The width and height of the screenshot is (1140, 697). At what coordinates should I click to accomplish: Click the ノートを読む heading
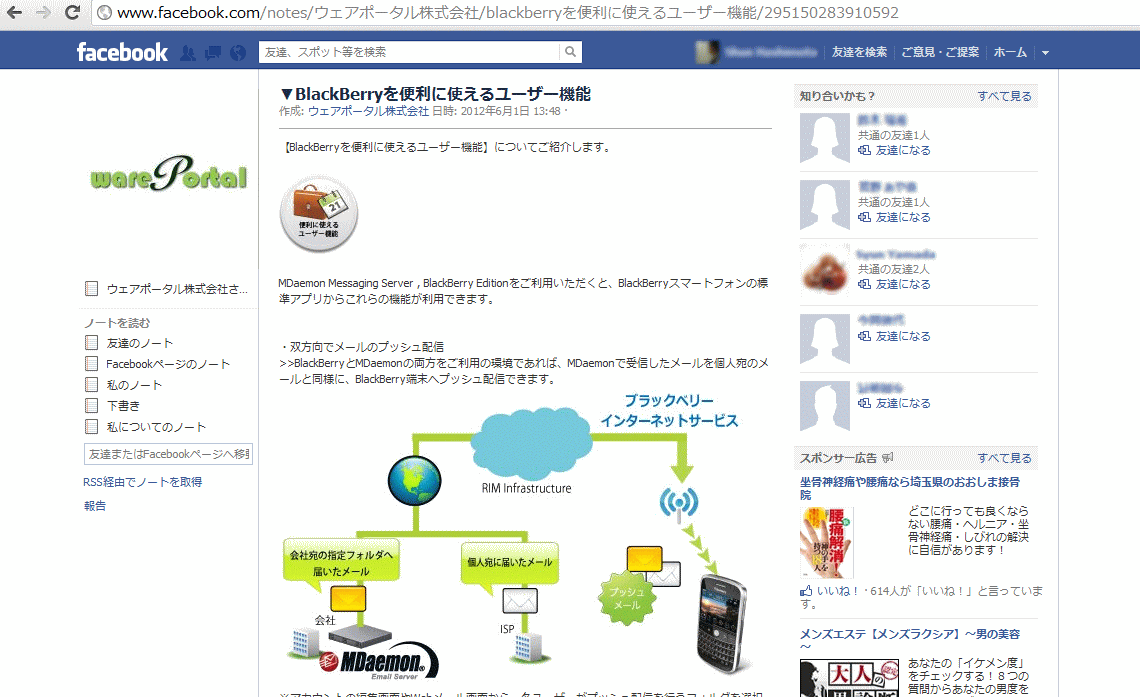[x=117, y=323]
